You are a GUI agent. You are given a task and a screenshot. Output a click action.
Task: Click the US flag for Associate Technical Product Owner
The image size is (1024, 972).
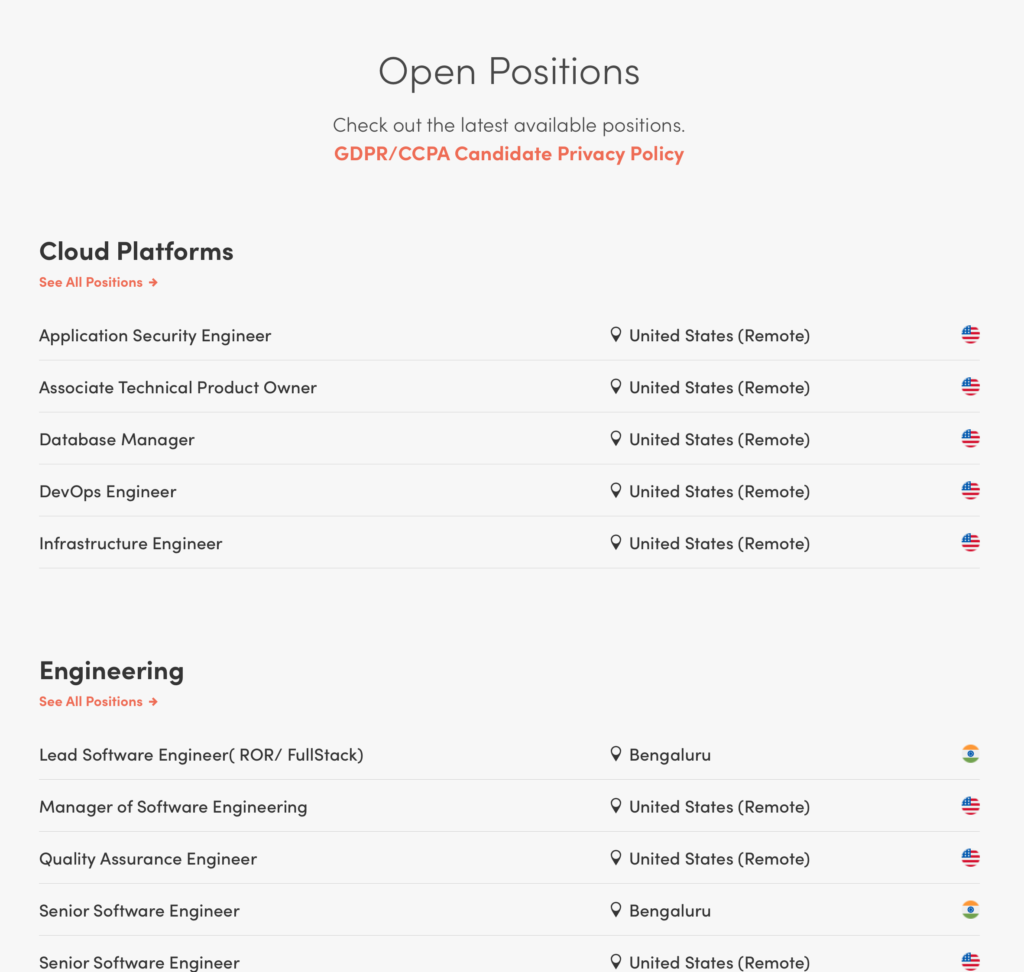pos(970,387)
